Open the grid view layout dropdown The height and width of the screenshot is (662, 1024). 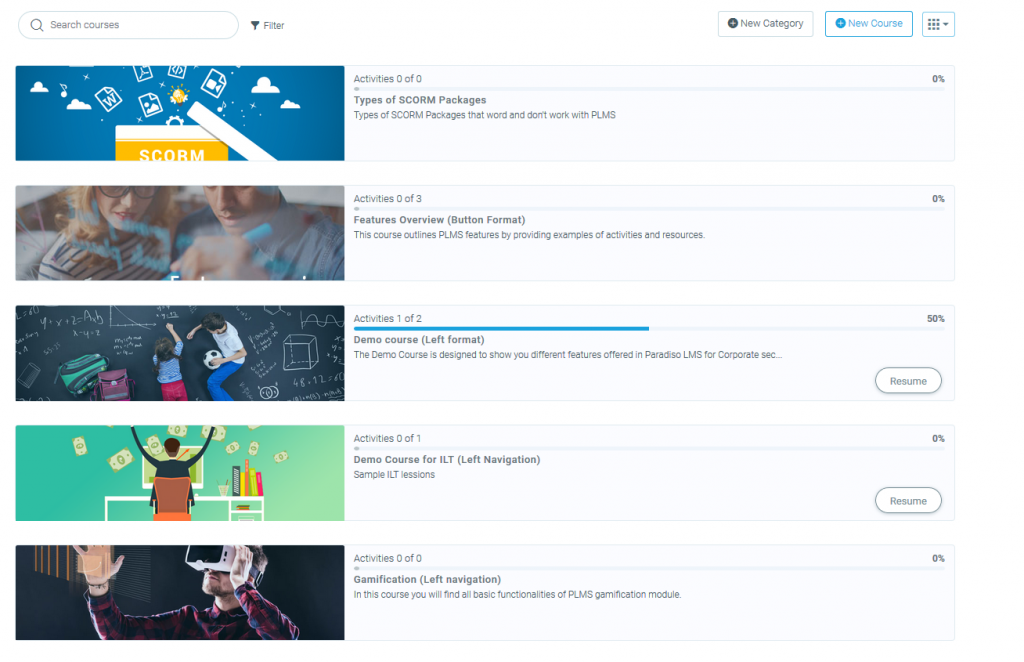(x=938, y=24)
